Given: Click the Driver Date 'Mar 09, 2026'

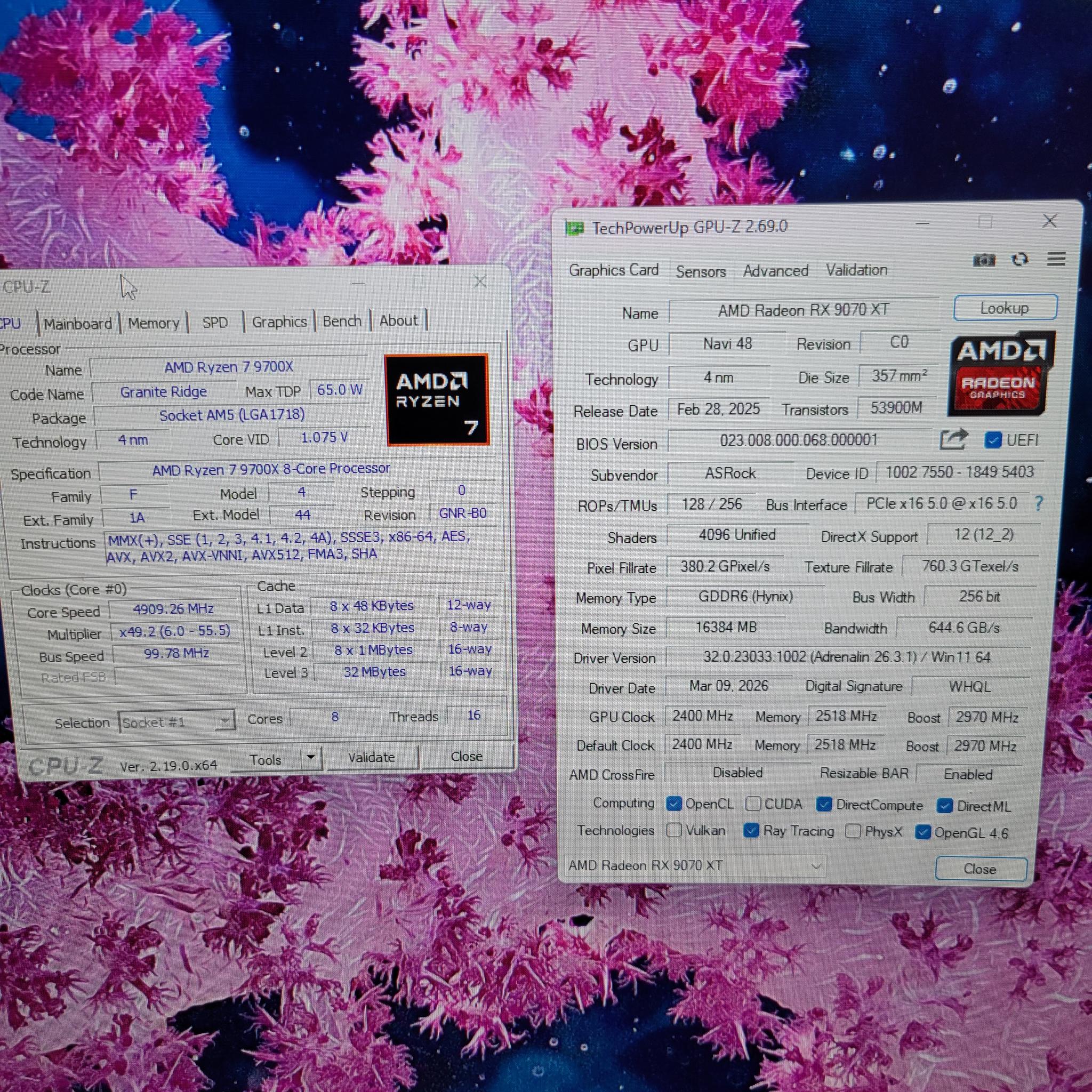Looking at the screenshot, I should [728, 686].
